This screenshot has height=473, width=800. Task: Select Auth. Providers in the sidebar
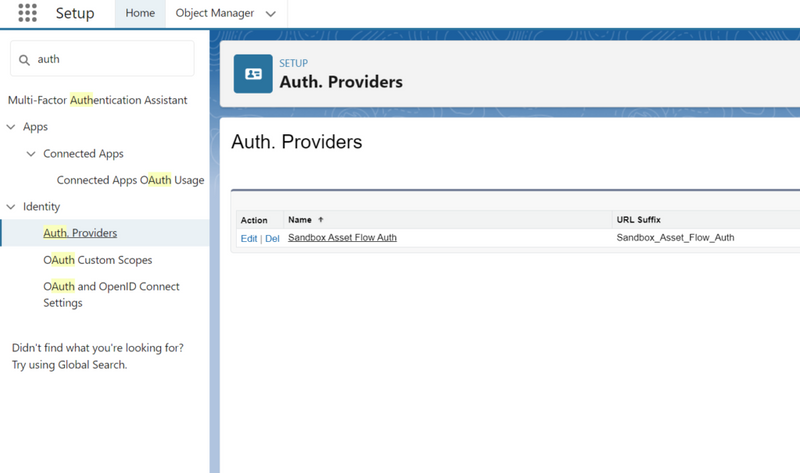point(80,233)
